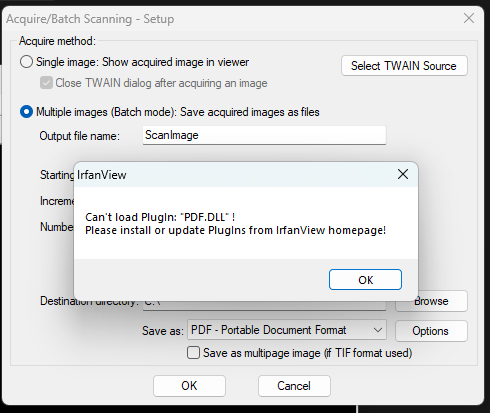Select the Single image radio button
490x413 pixels.
coord(26,62)
